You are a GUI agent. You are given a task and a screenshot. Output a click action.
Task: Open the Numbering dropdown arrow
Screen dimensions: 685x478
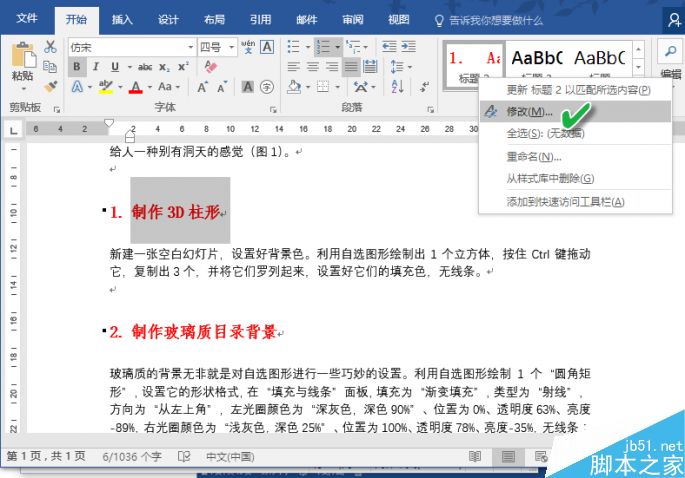click(x=337, y=47)
